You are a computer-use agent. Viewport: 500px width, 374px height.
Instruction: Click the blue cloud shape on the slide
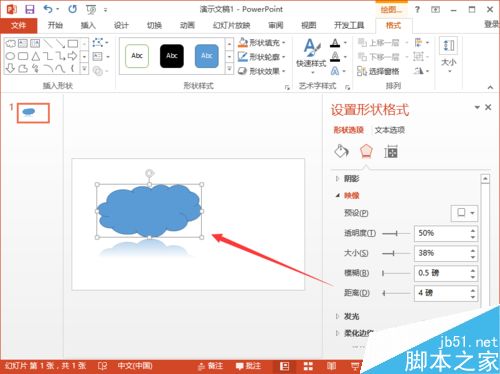pyautogui.click(x=149, y=211)
